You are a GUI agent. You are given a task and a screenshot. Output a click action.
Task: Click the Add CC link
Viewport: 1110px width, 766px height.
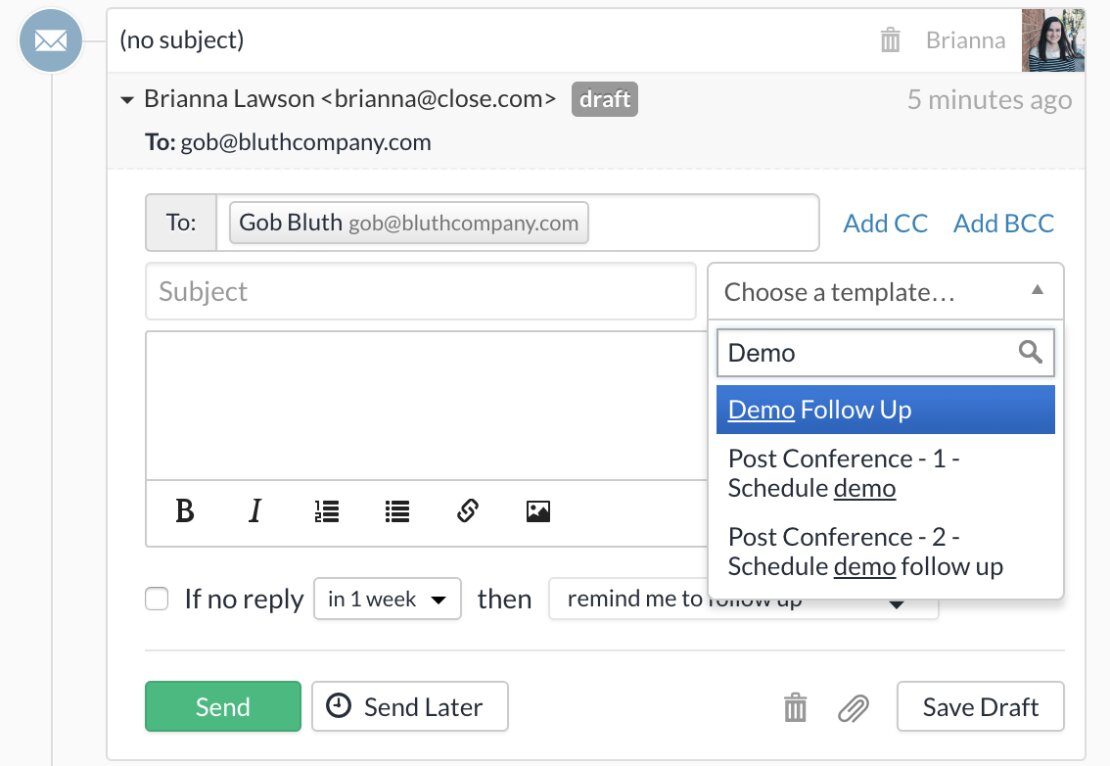[885, 224]
